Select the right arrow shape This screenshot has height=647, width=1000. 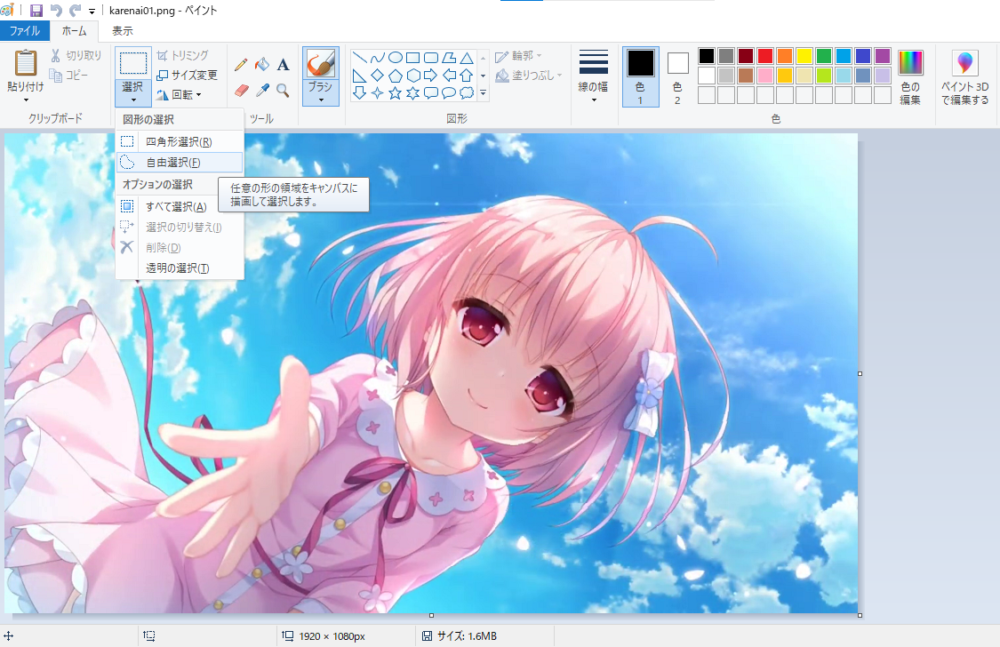[x=431, y=76]
